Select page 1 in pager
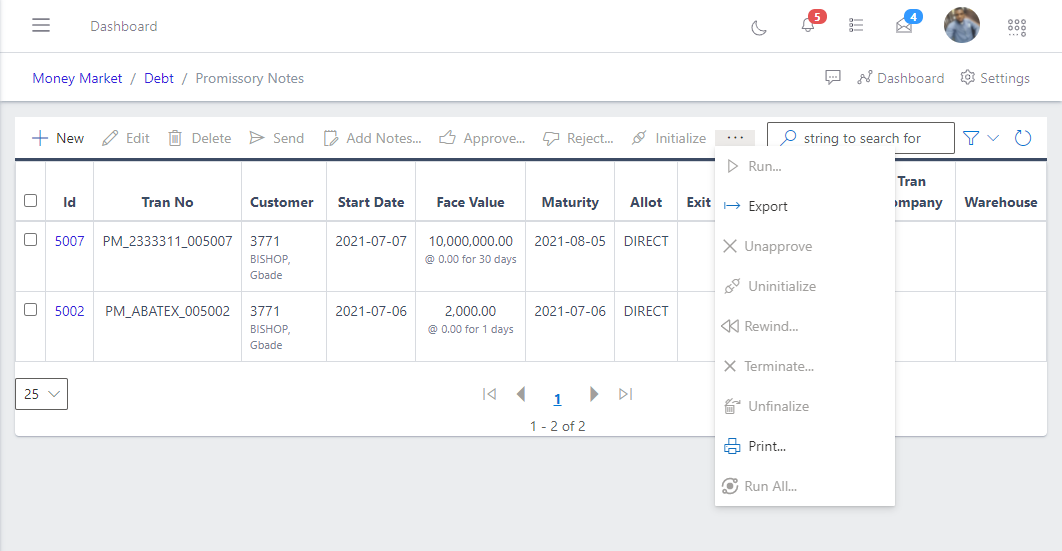Viewport: 1062px width, 551px height. tap(557, 399)
